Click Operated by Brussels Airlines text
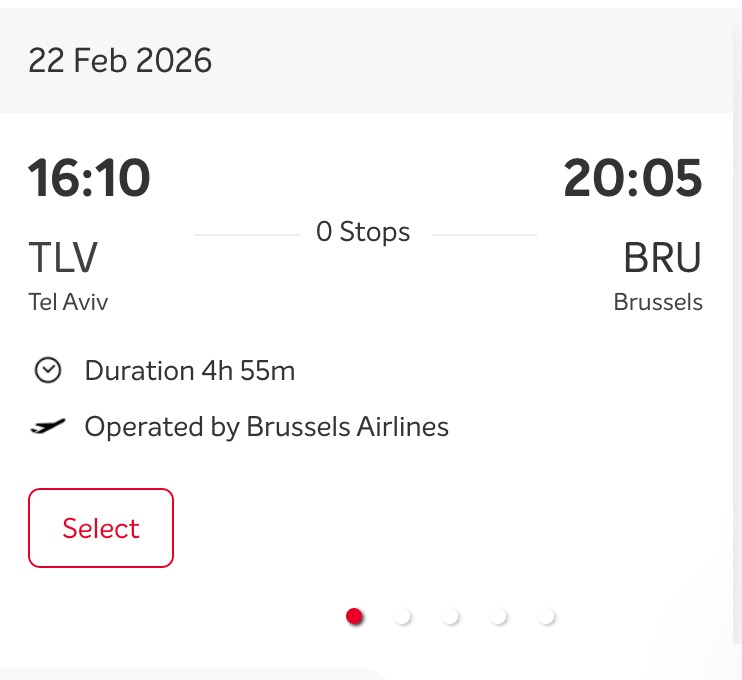This screenshot has height=680, width=742. pos(266,427)
